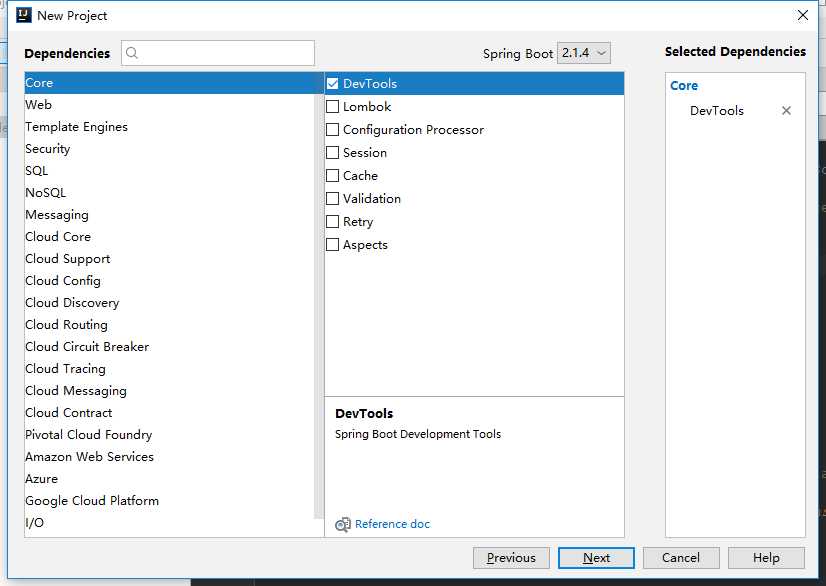The height and width of the screenshot is (586, 826).
Task: Click the Next button
Action: pyautogui.click(x=596, y=558)
